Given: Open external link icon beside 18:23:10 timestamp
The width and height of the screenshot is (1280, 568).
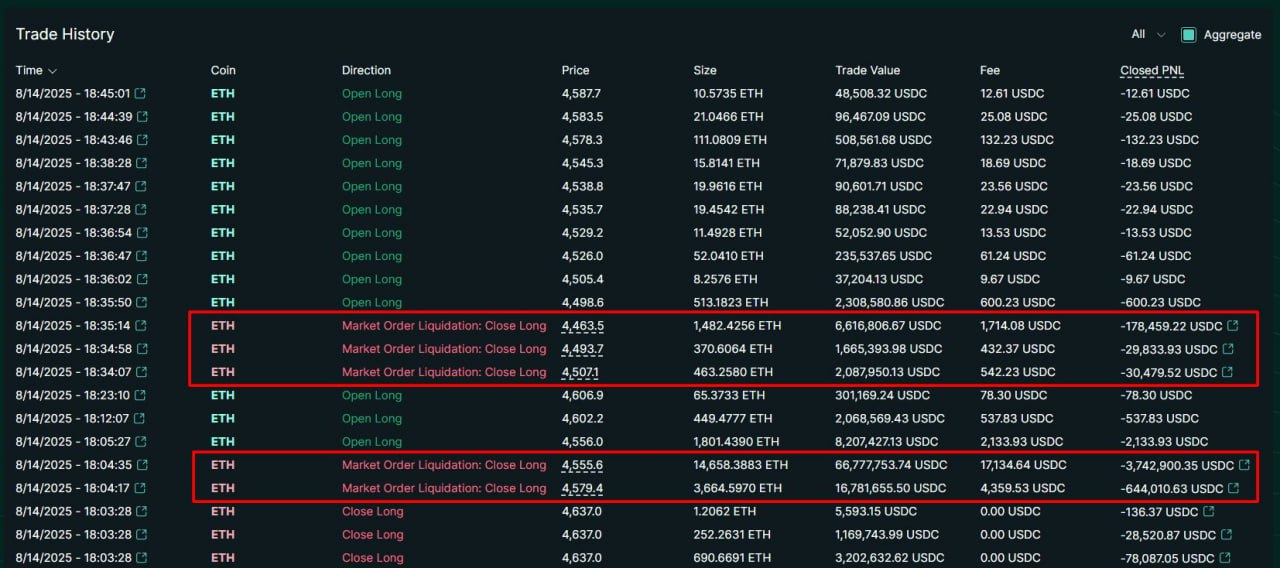Looking at the screenshot, I should click(141, 395).
